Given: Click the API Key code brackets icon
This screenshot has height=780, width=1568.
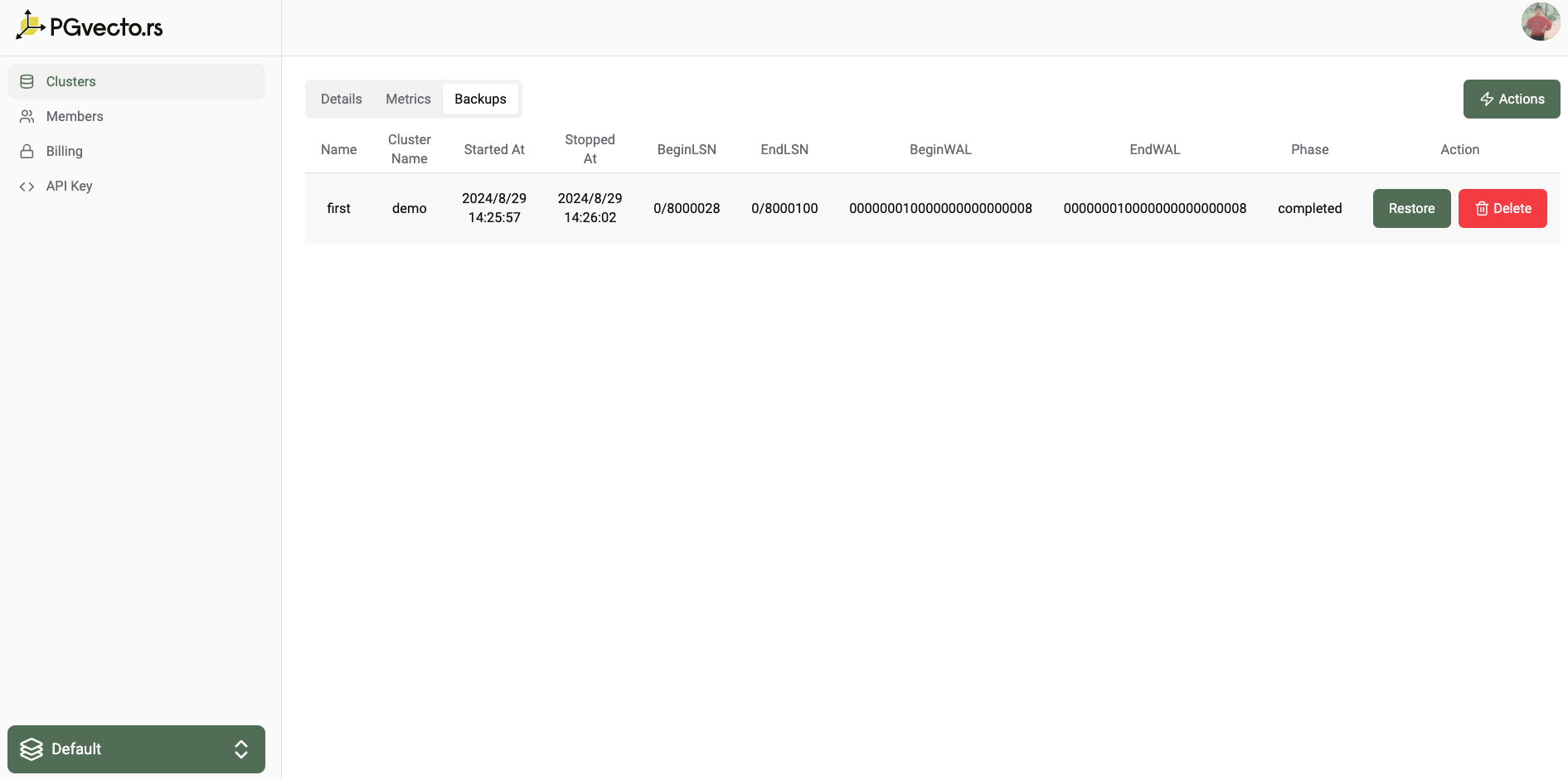Looking at the screenshot, I should (x=27, y=187).
